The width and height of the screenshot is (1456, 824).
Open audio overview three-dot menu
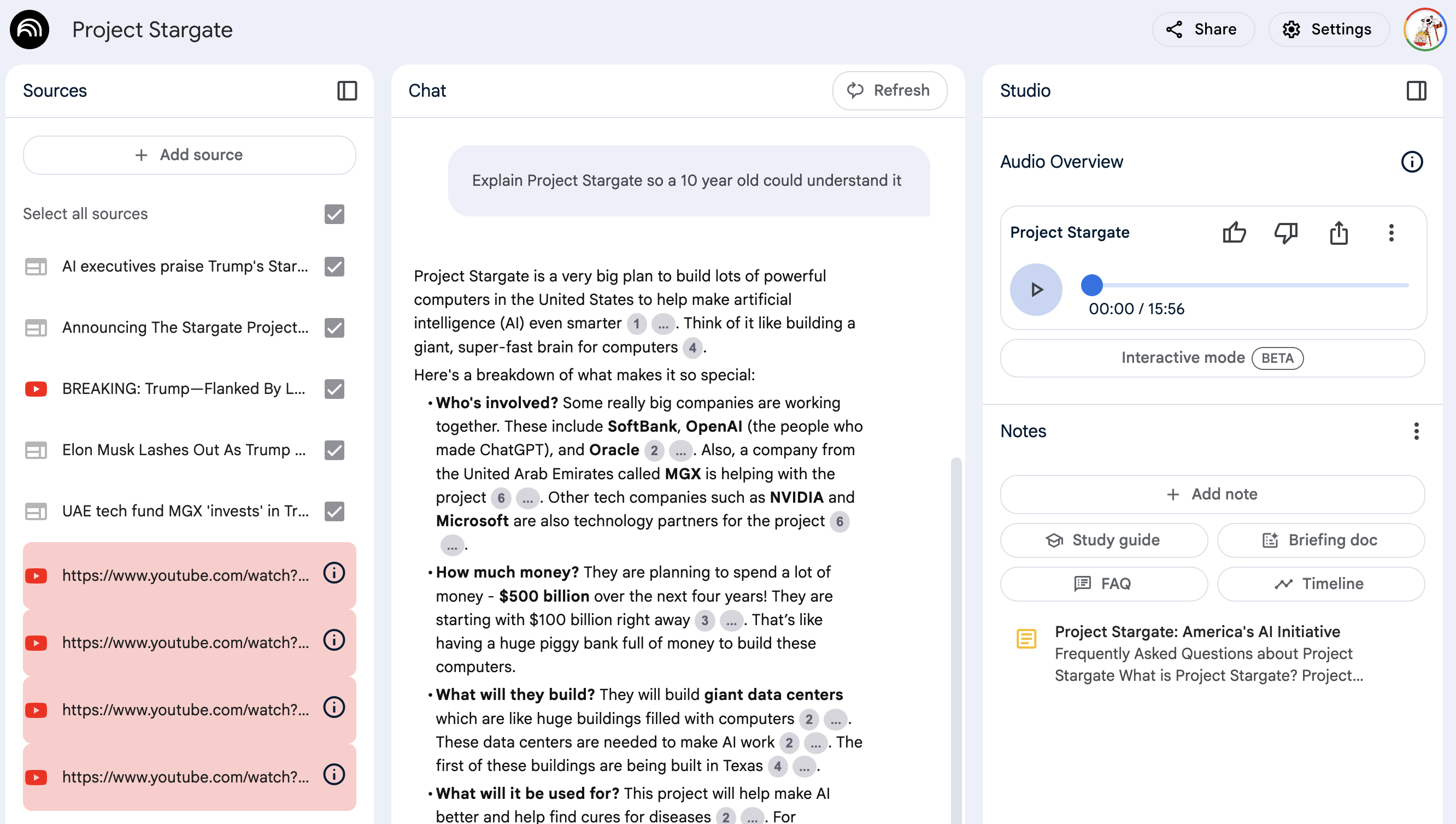coord(1391,233)
